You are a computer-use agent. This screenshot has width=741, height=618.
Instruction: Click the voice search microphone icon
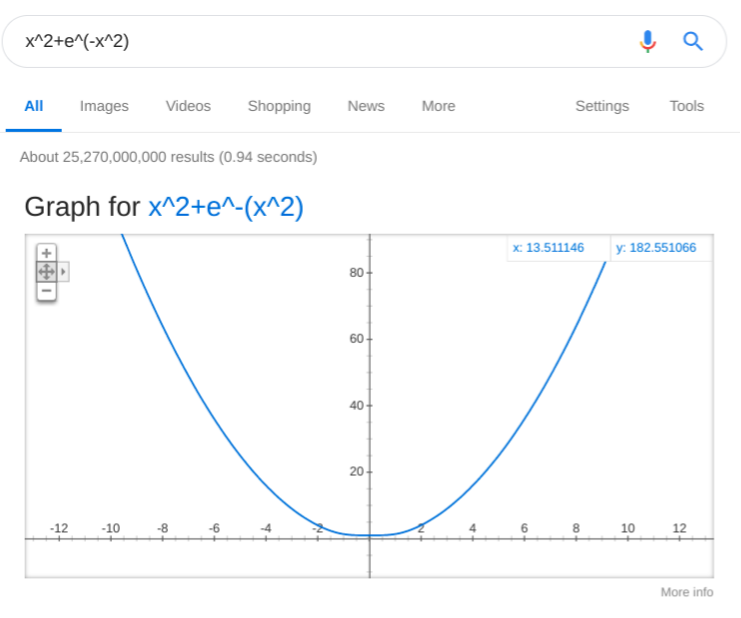coord(648,41)
